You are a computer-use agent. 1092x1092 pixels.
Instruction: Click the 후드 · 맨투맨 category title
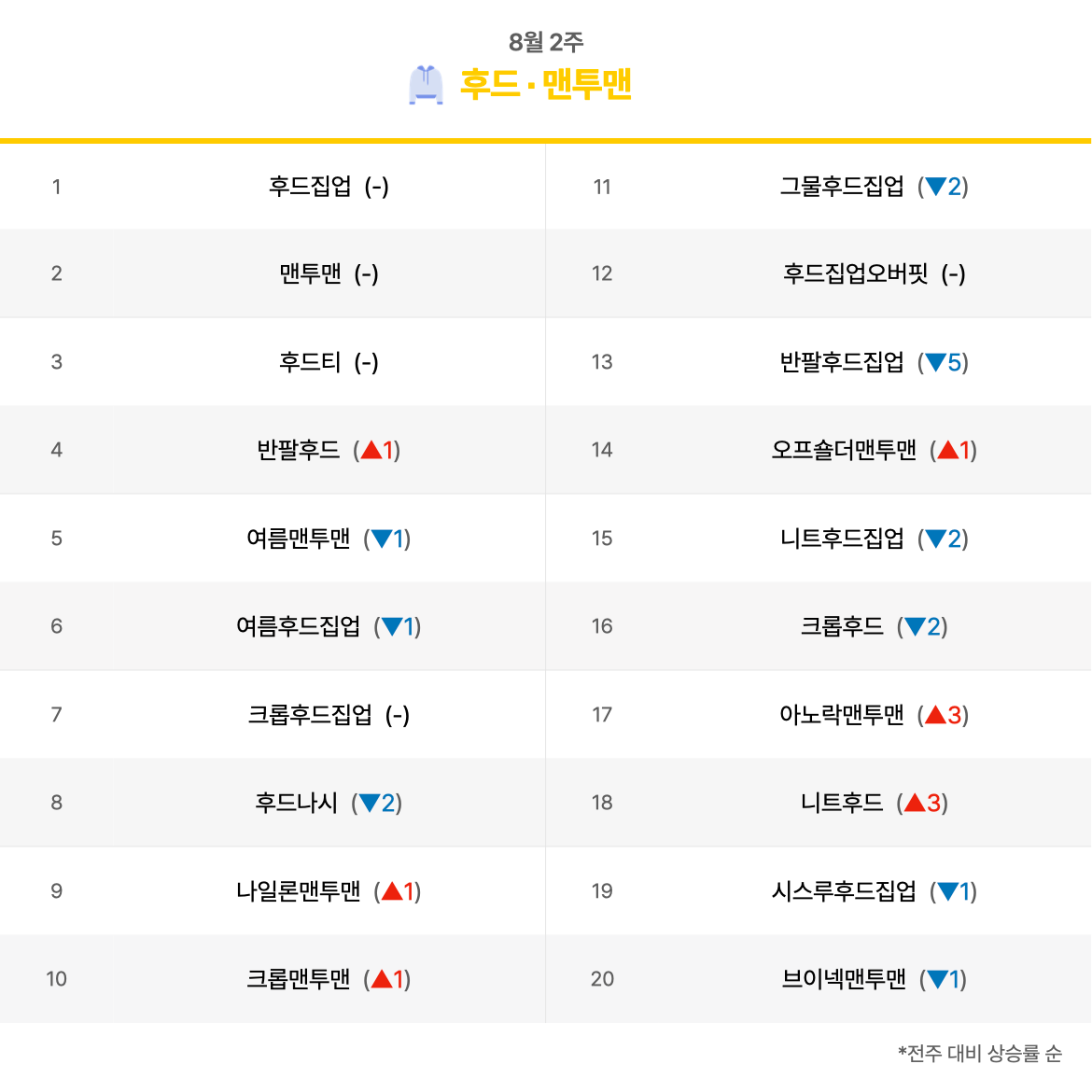click(546, 84)
